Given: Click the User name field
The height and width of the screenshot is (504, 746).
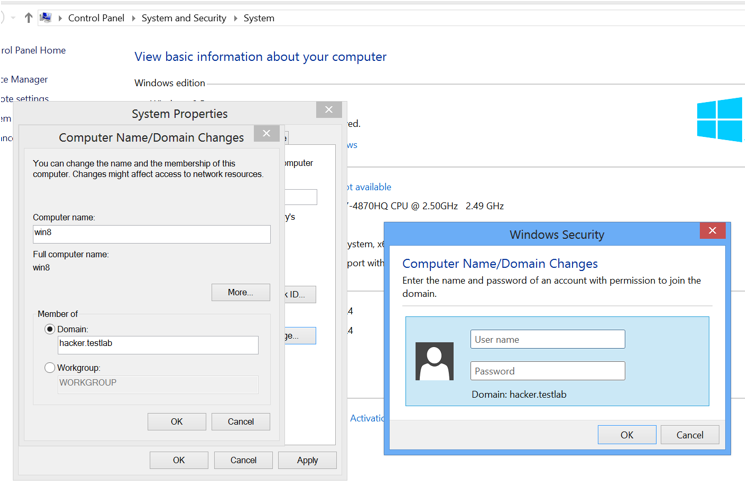Looking at the screenshot, I should coord(548,339).
